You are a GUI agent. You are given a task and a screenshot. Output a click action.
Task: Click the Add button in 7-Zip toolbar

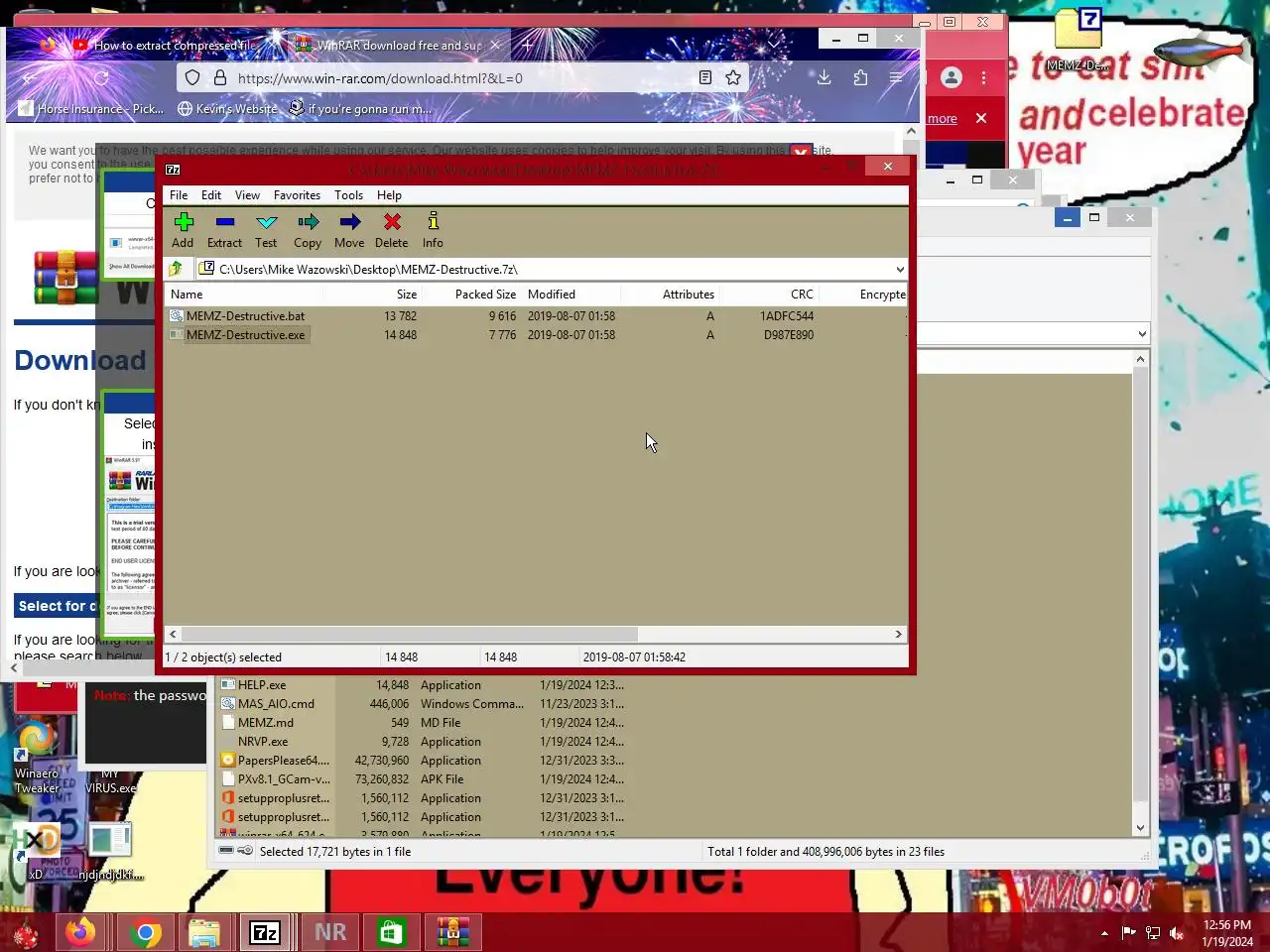coord(183,230)
